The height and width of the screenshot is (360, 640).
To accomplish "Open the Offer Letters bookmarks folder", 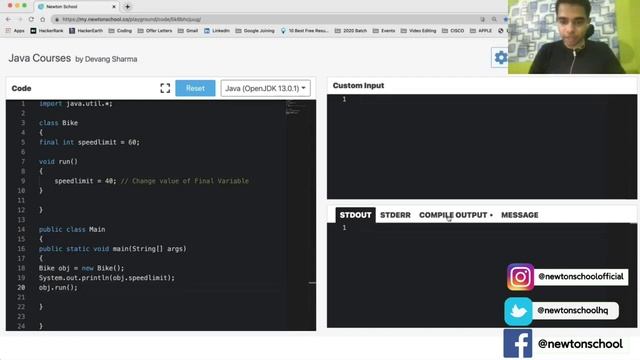I will tap(155, 31).
